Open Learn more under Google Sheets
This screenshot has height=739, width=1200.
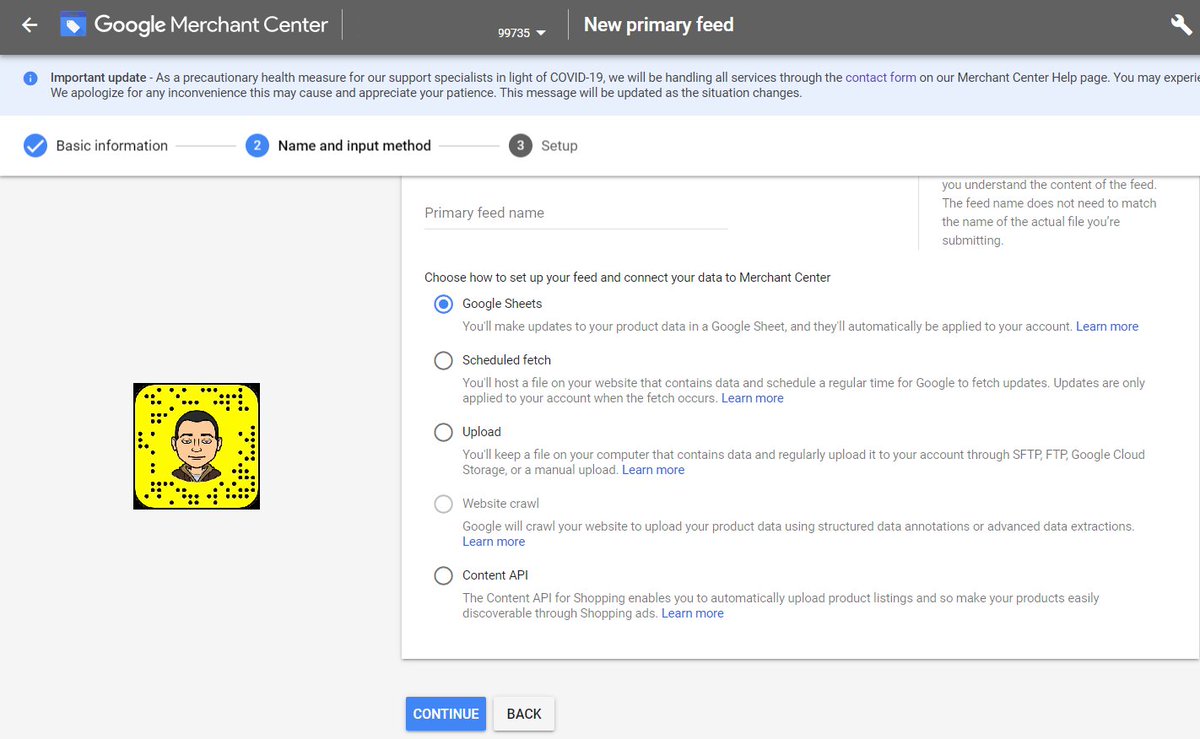coord(1107,327)
